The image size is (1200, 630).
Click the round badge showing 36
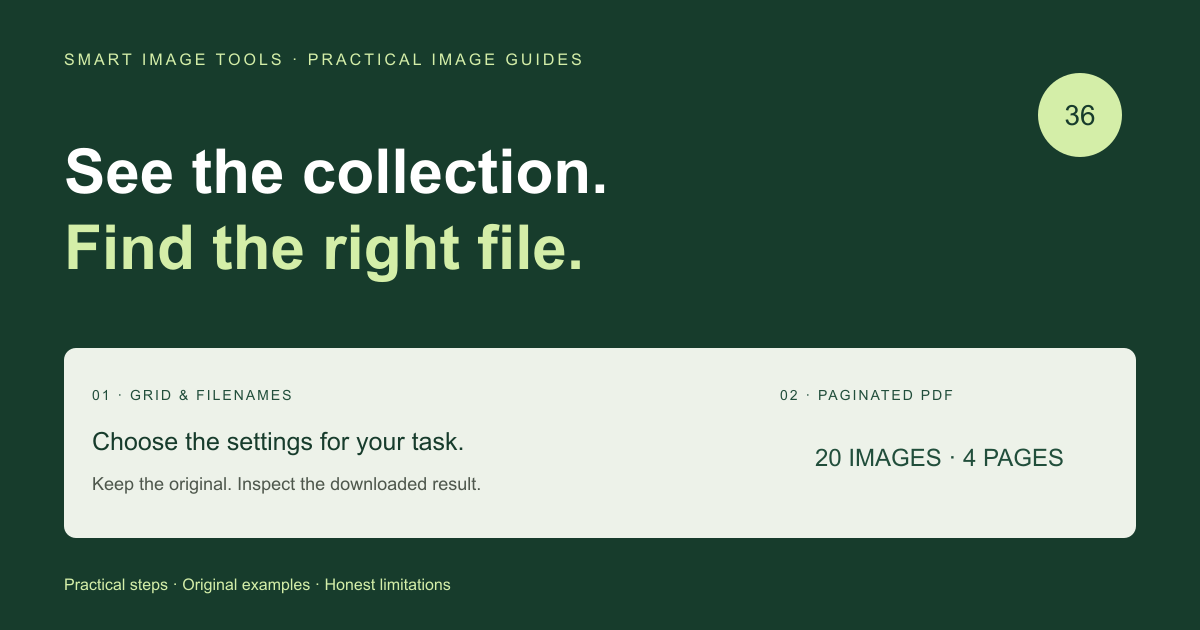pos(1080,115)
